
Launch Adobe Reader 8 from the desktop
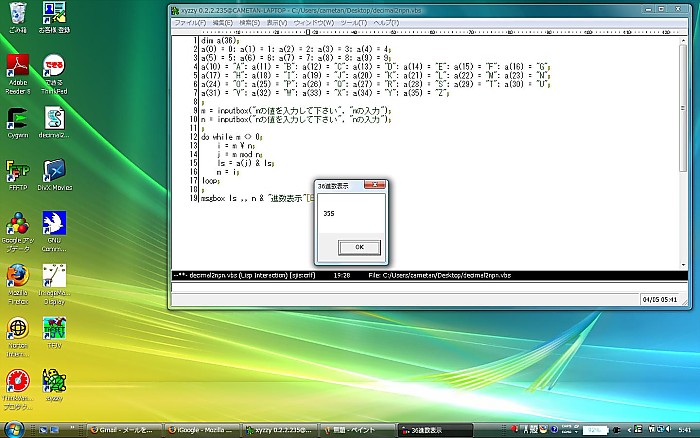click(18, 74)
